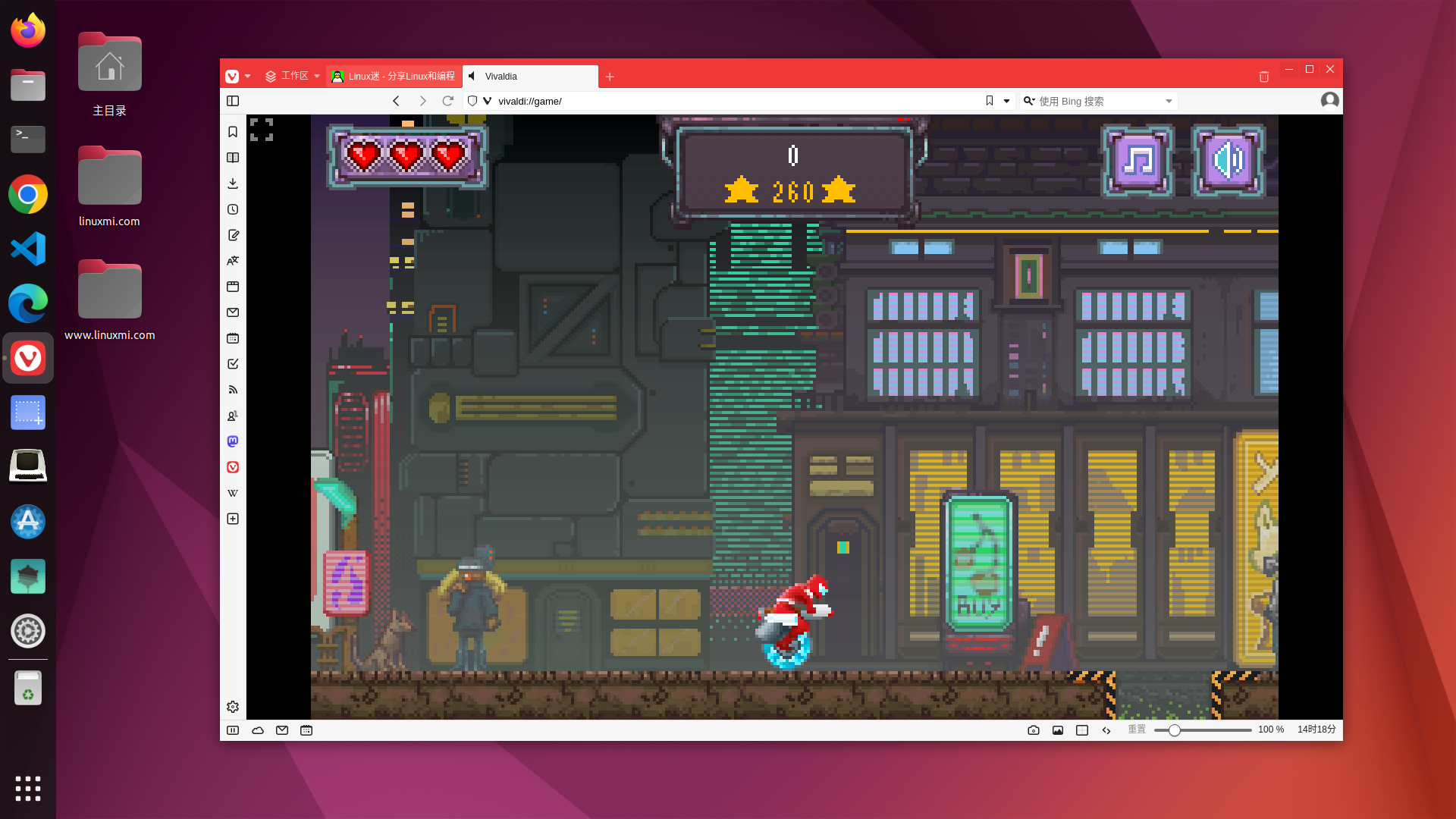Open the Feeds panel
This screenshot has width=1456, height=819.
(233, 390)
